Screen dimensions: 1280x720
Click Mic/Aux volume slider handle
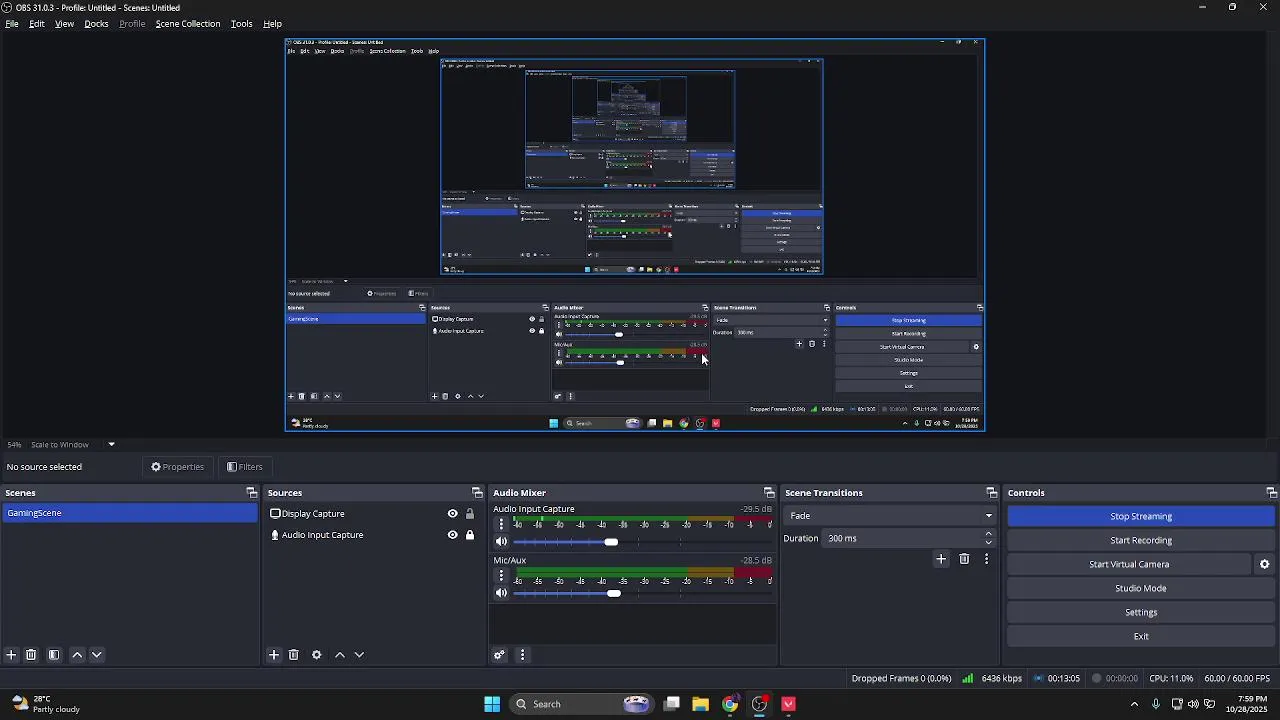[614, 593]
